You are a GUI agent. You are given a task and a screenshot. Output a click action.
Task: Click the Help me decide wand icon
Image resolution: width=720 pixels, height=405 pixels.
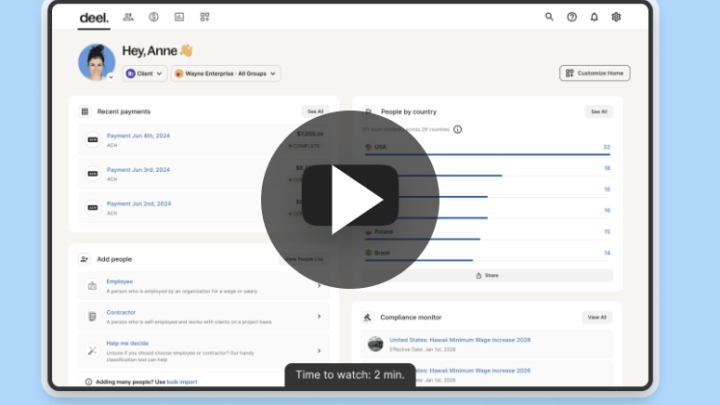pyautogui.click(x=92, y=351)
